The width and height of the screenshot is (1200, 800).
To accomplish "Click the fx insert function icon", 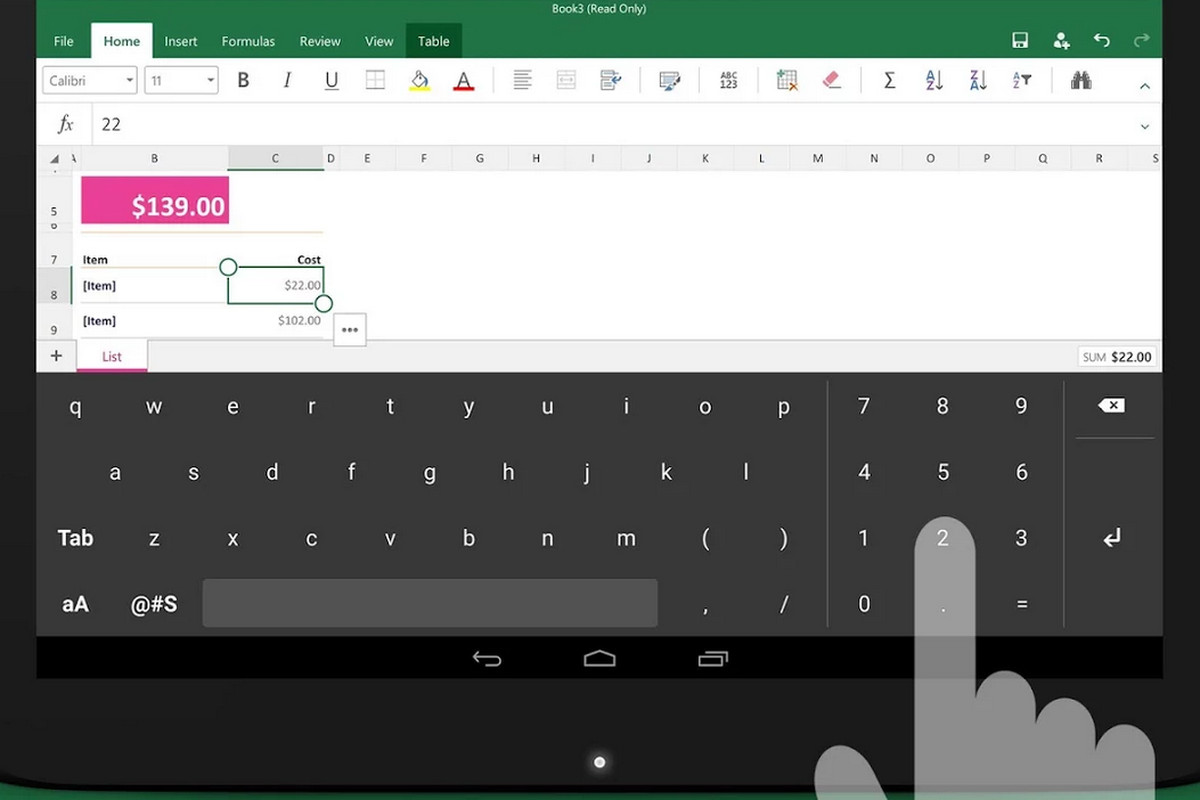I will tap(66, 124).
